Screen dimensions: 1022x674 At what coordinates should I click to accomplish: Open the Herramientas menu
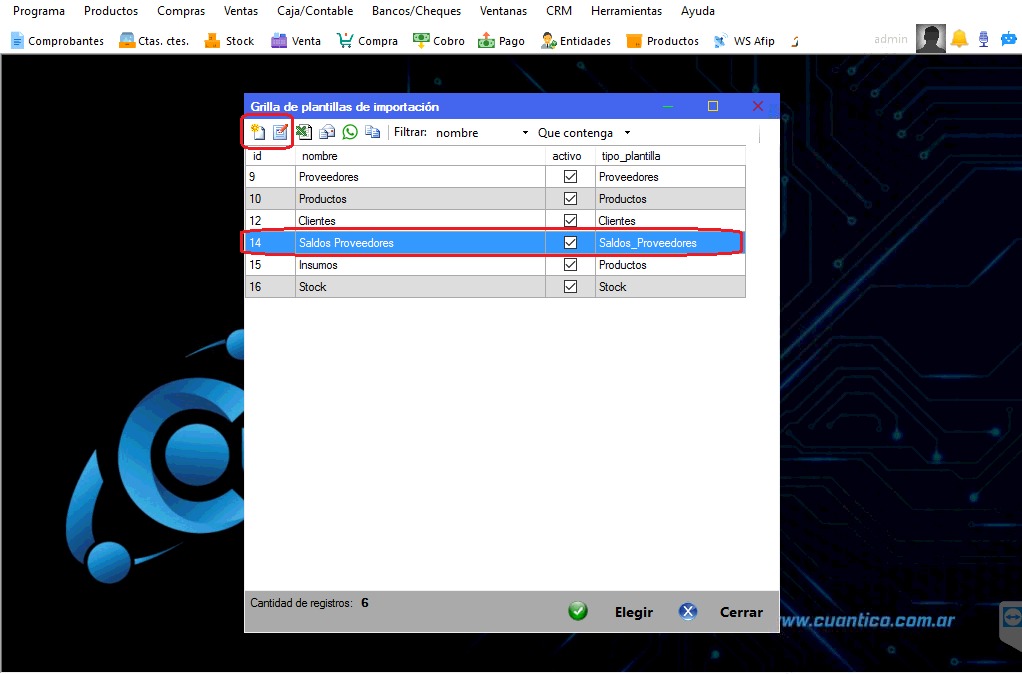(626, 11)
